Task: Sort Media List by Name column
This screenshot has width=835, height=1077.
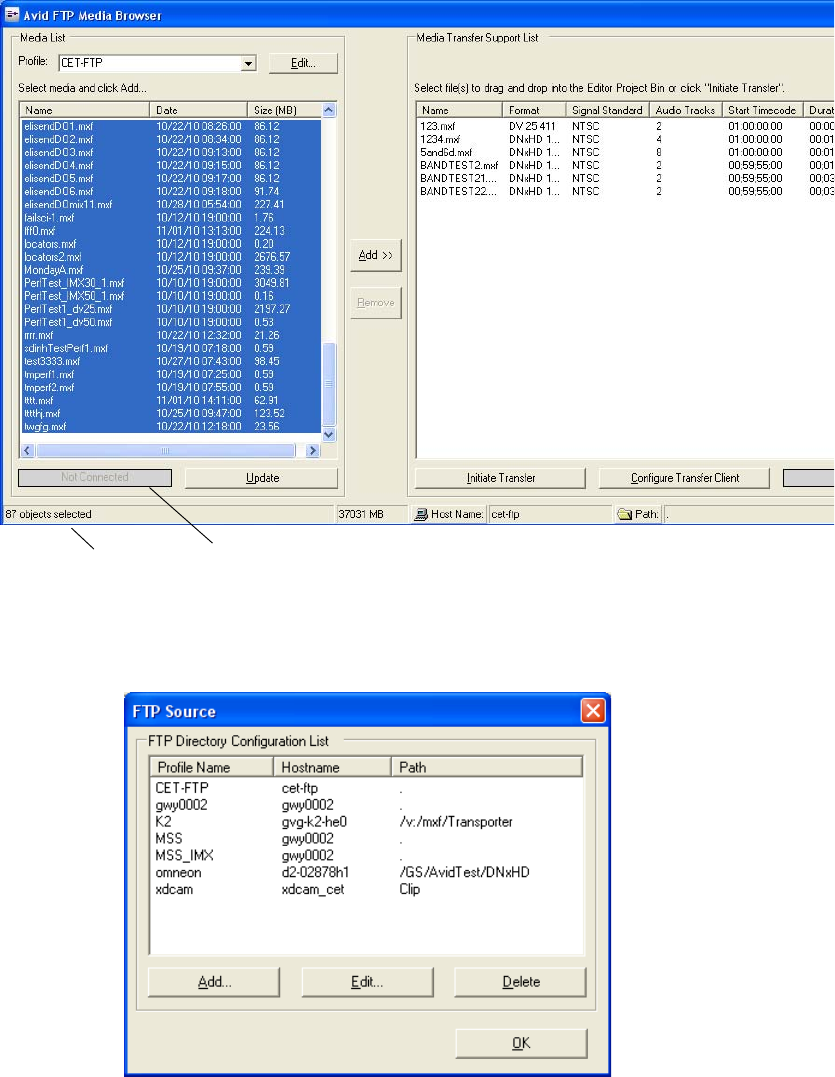Action: [x=84, y=110]
